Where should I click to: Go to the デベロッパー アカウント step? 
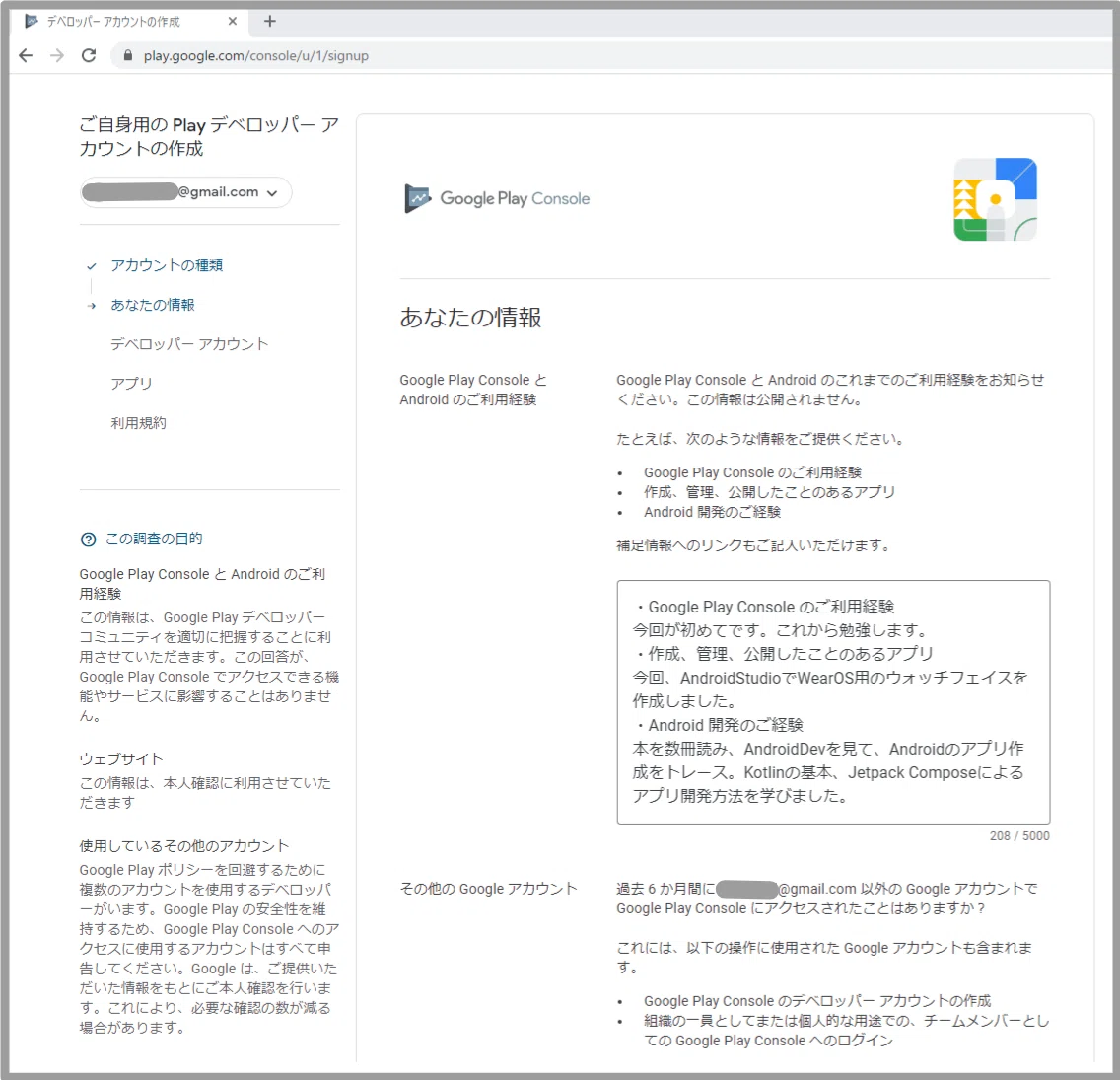tap(189, 344)
